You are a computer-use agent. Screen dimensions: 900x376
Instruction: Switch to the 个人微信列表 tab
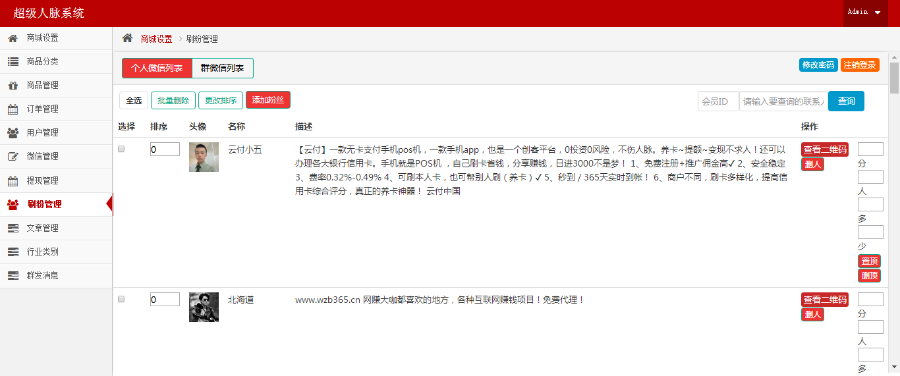(157, 68)
